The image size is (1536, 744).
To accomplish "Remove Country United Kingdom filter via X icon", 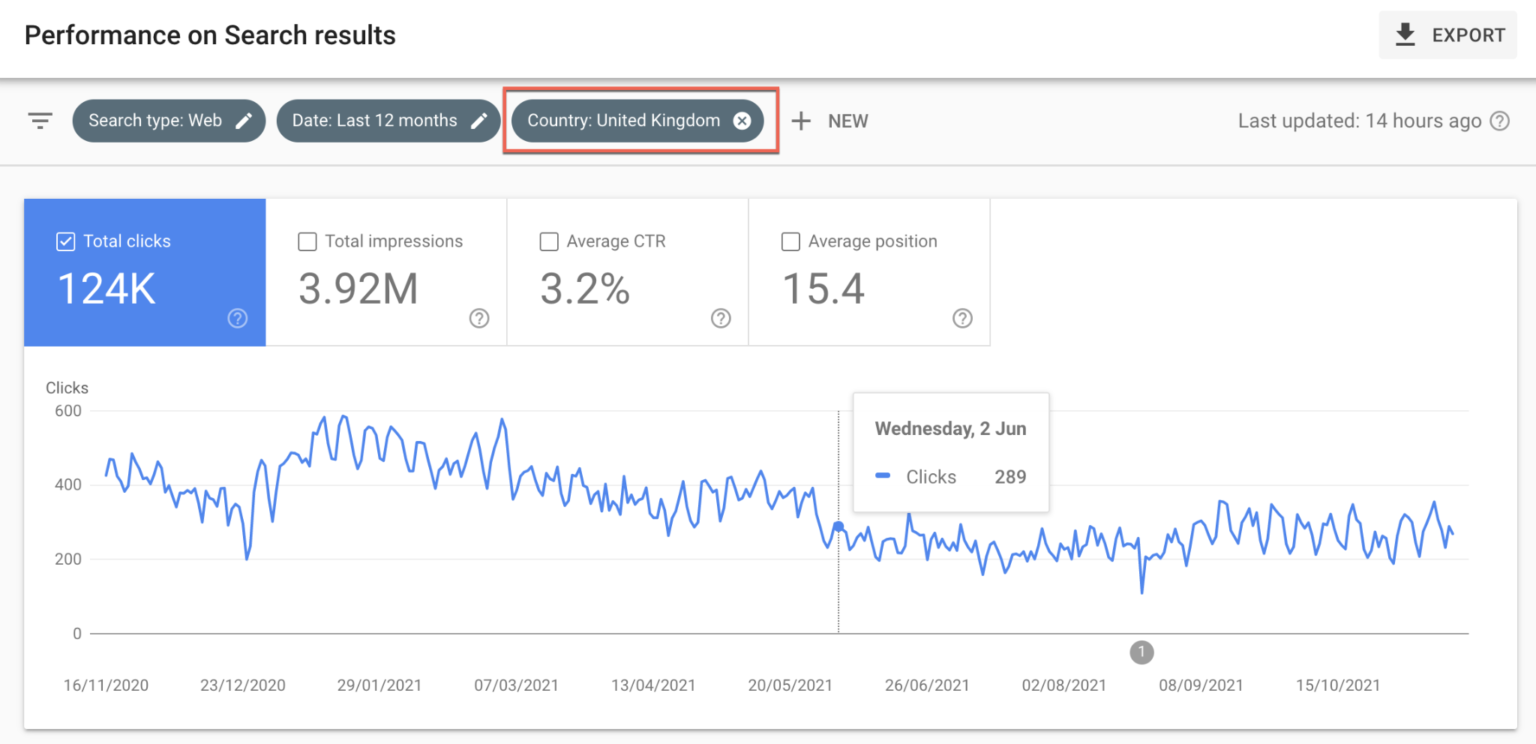I will 741,120.
